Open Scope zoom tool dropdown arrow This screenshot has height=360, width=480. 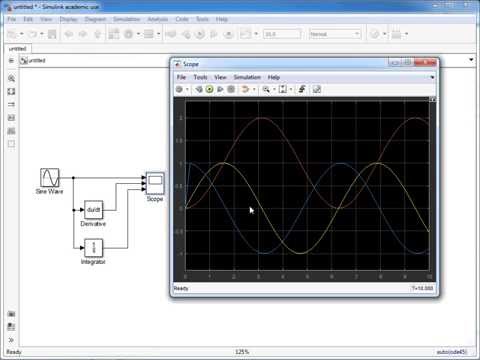(x=274, y=89)
